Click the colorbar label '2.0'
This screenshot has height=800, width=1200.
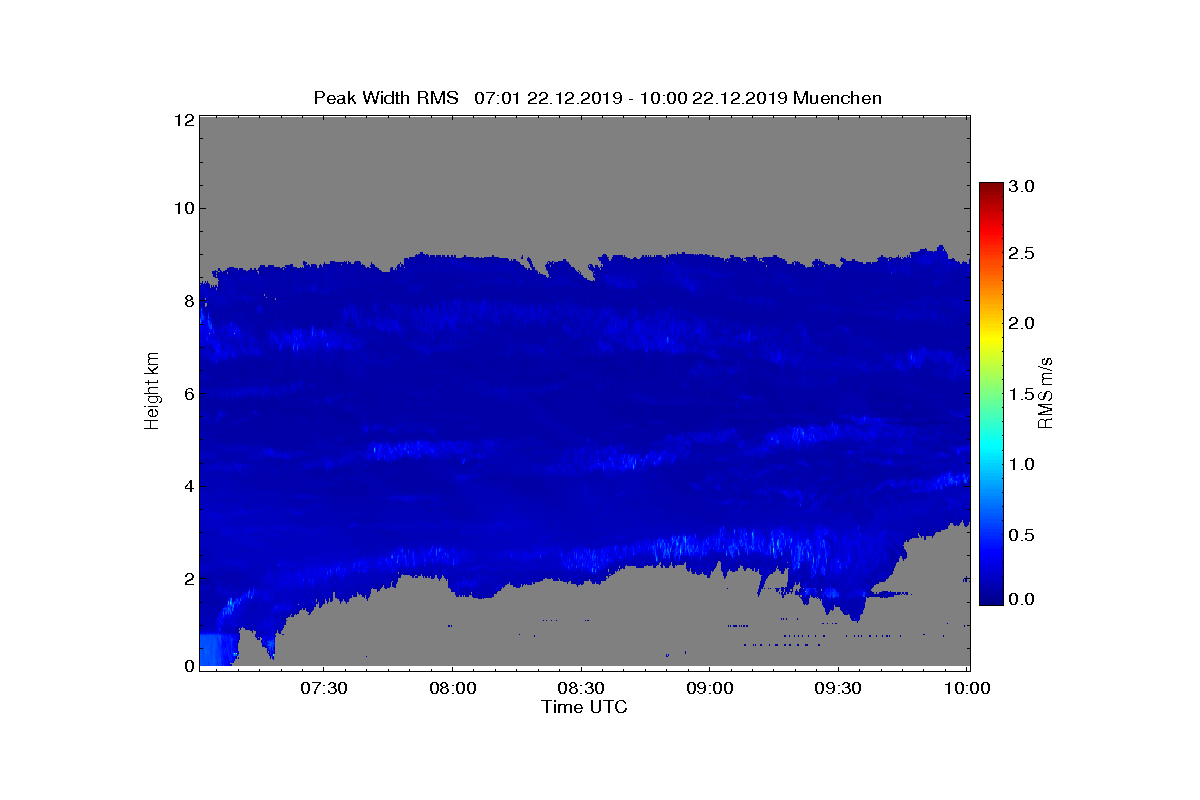pos(1021,323)
